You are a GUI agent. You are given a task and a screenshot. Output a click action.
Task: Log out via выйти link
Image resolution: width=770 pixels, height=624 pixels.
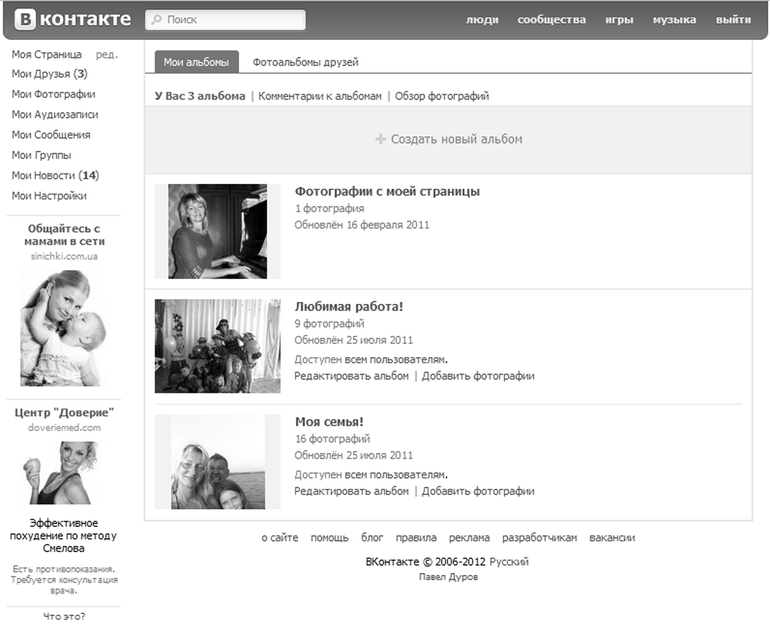click(x=733, y=20)
